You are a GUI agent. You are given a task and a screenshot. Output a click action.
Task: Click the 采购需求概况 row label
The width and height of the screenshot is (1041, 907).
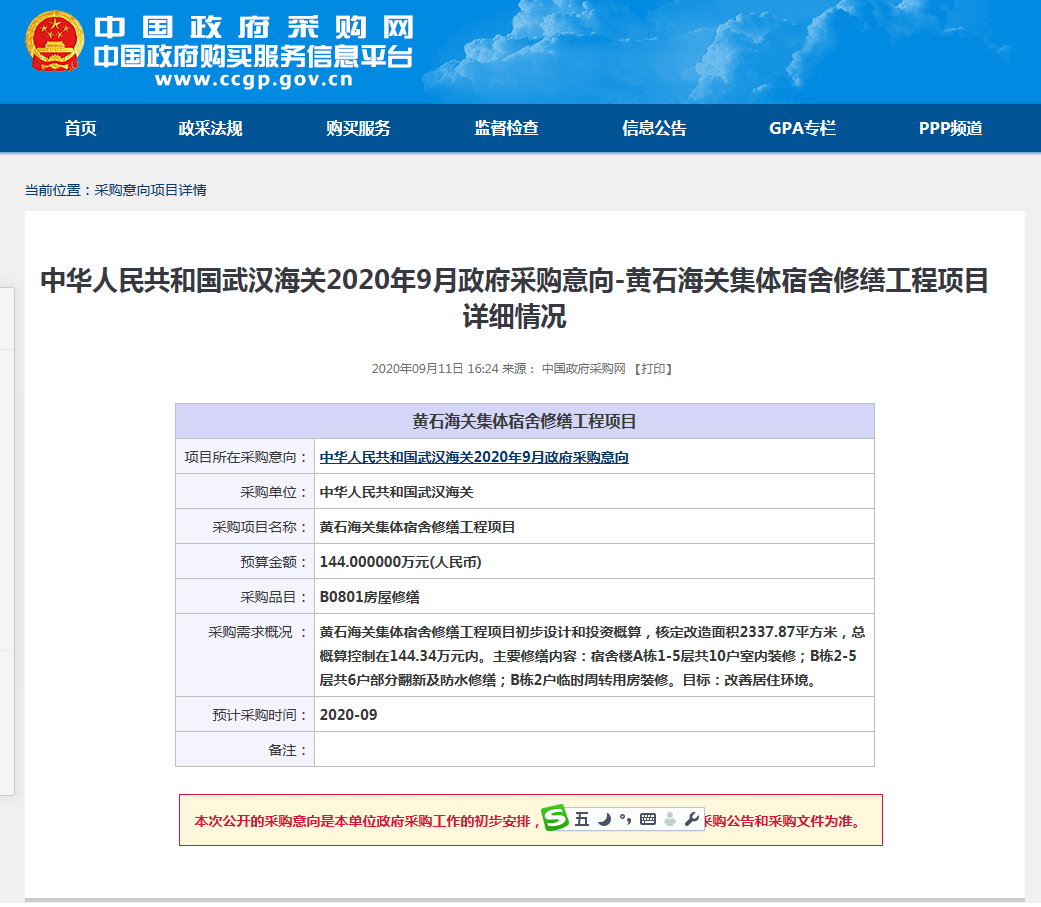(x=258, y=632)
